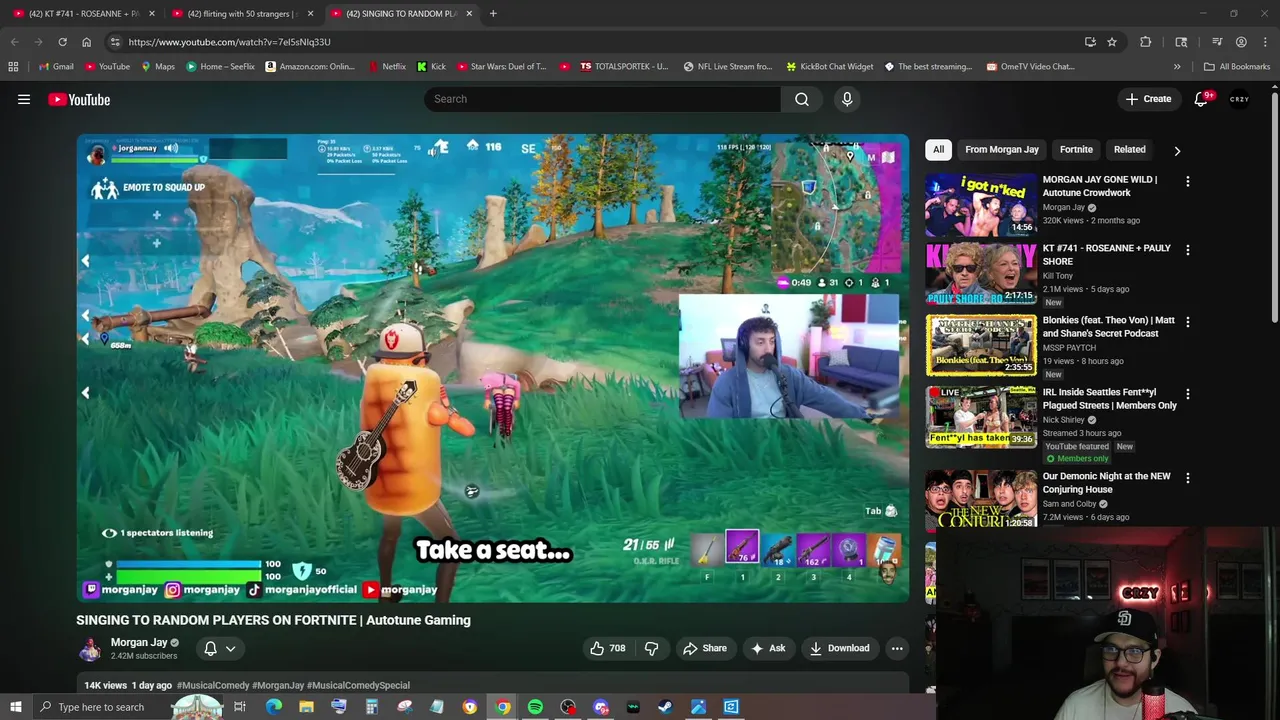
Task: Open options for Our Demonic Night video
Action: coord(1187,478)
